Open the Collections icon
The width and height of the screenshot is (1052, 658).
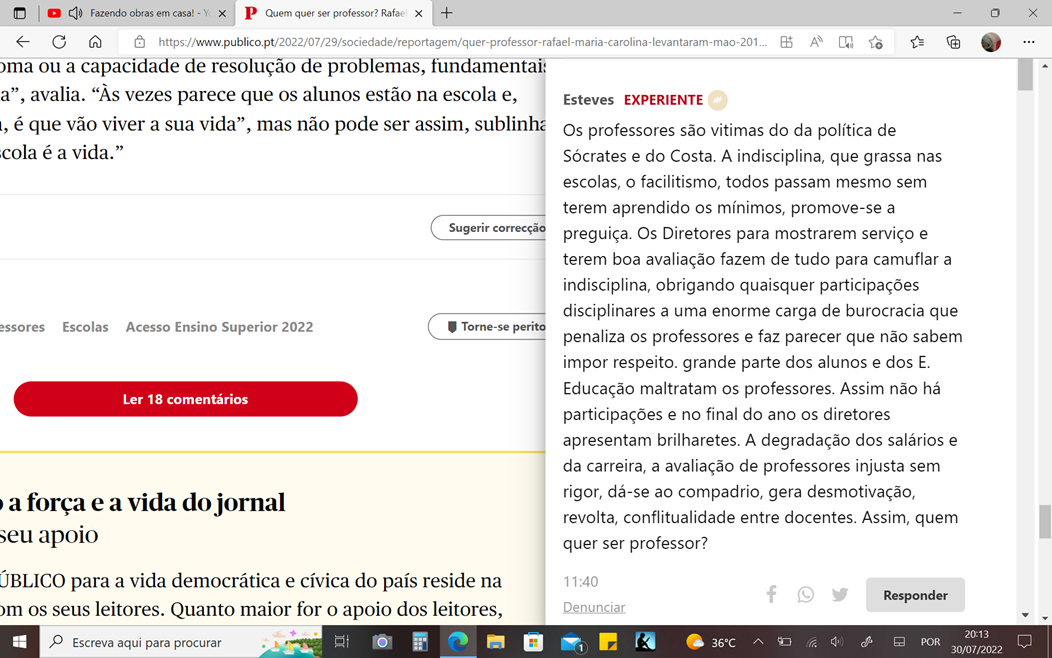[x=953, y=42]
